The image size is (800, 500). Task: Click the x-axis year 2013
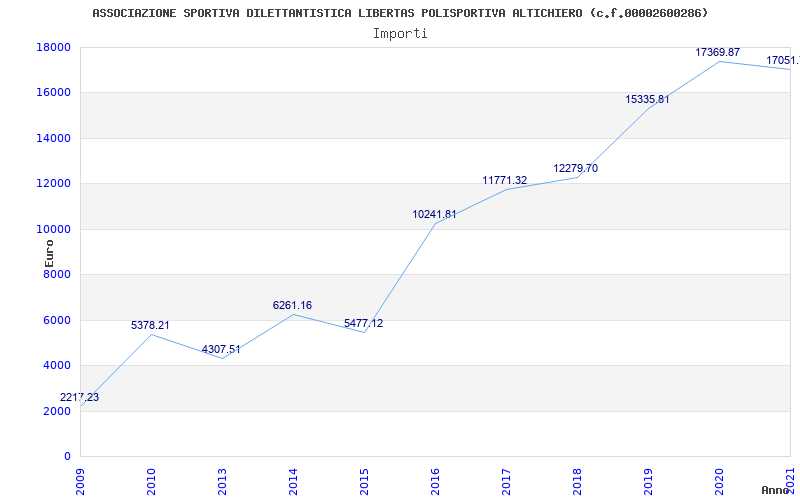coord(222,480)
